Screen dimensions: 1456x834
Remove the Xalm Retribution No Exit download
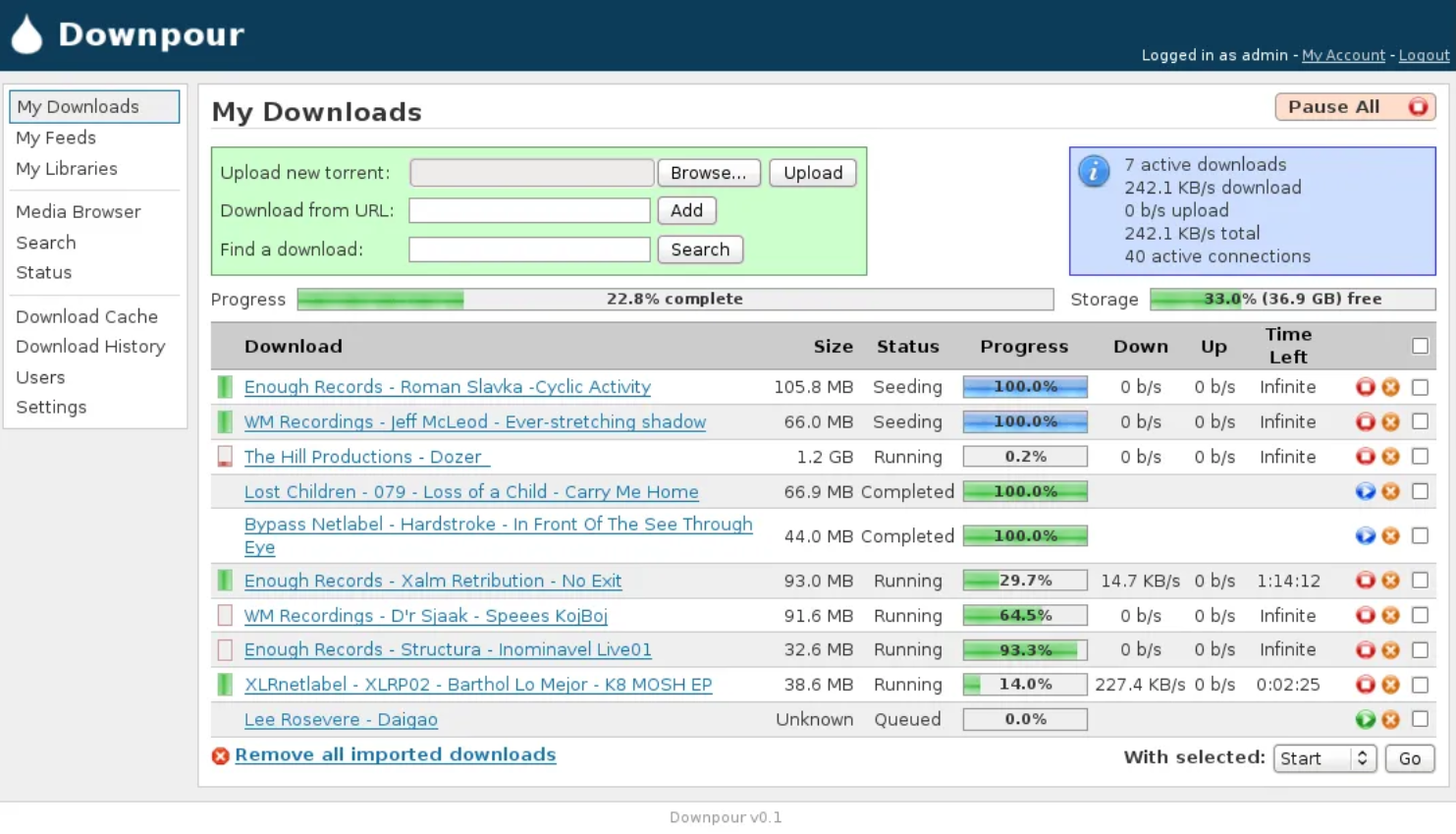click(1390, 581)
